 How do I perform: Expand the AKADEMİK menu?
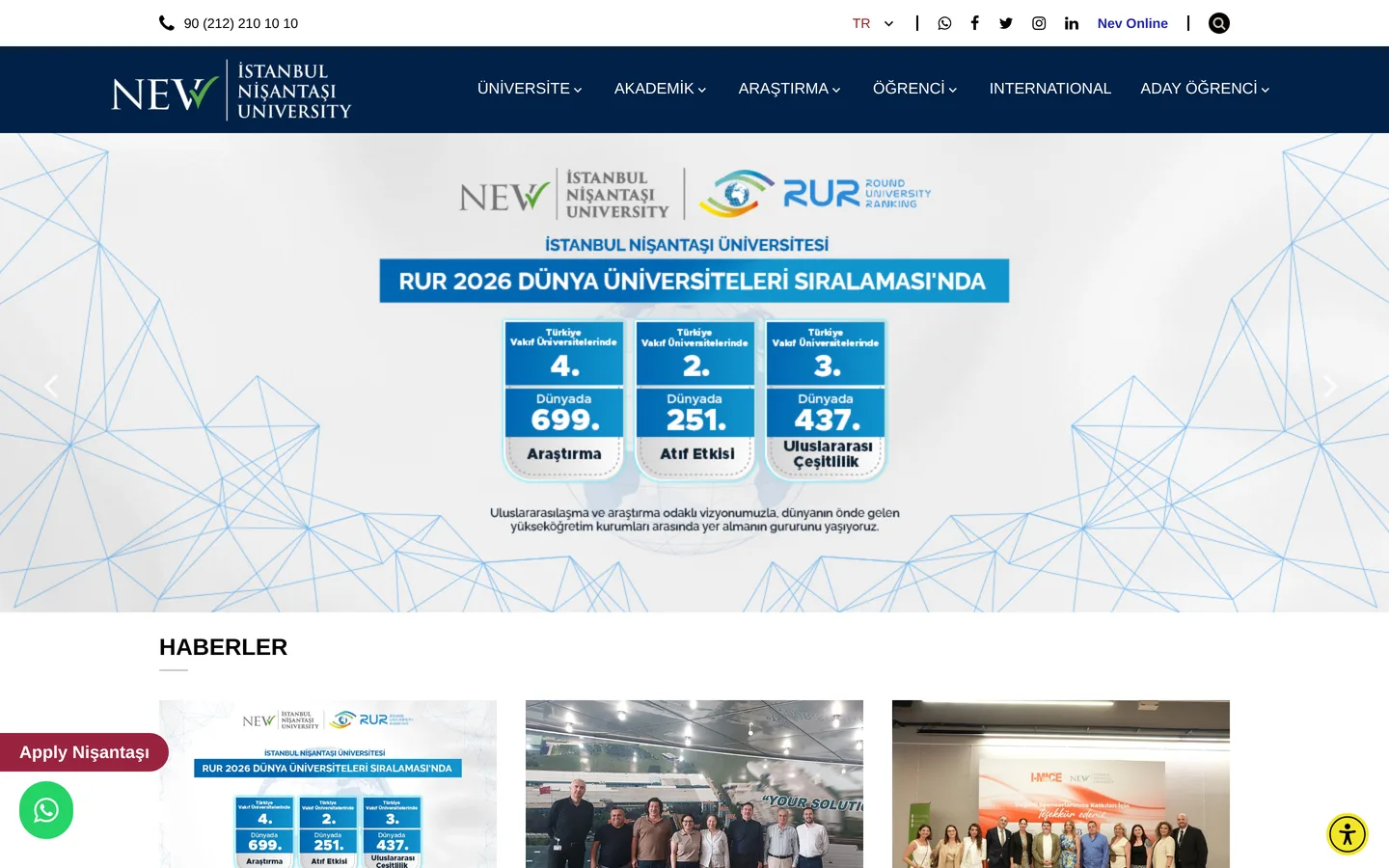coord(661,89)
